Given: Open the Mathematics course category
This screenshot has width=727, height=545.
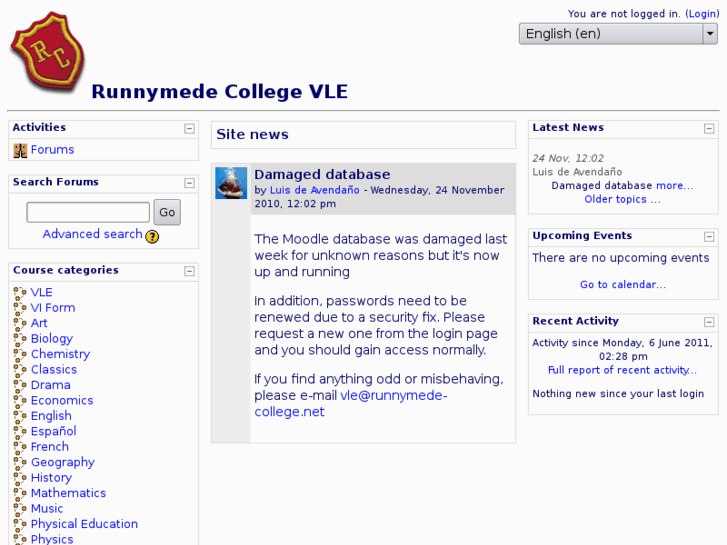Looking at the screenshot, I should (x=68, y=493).
